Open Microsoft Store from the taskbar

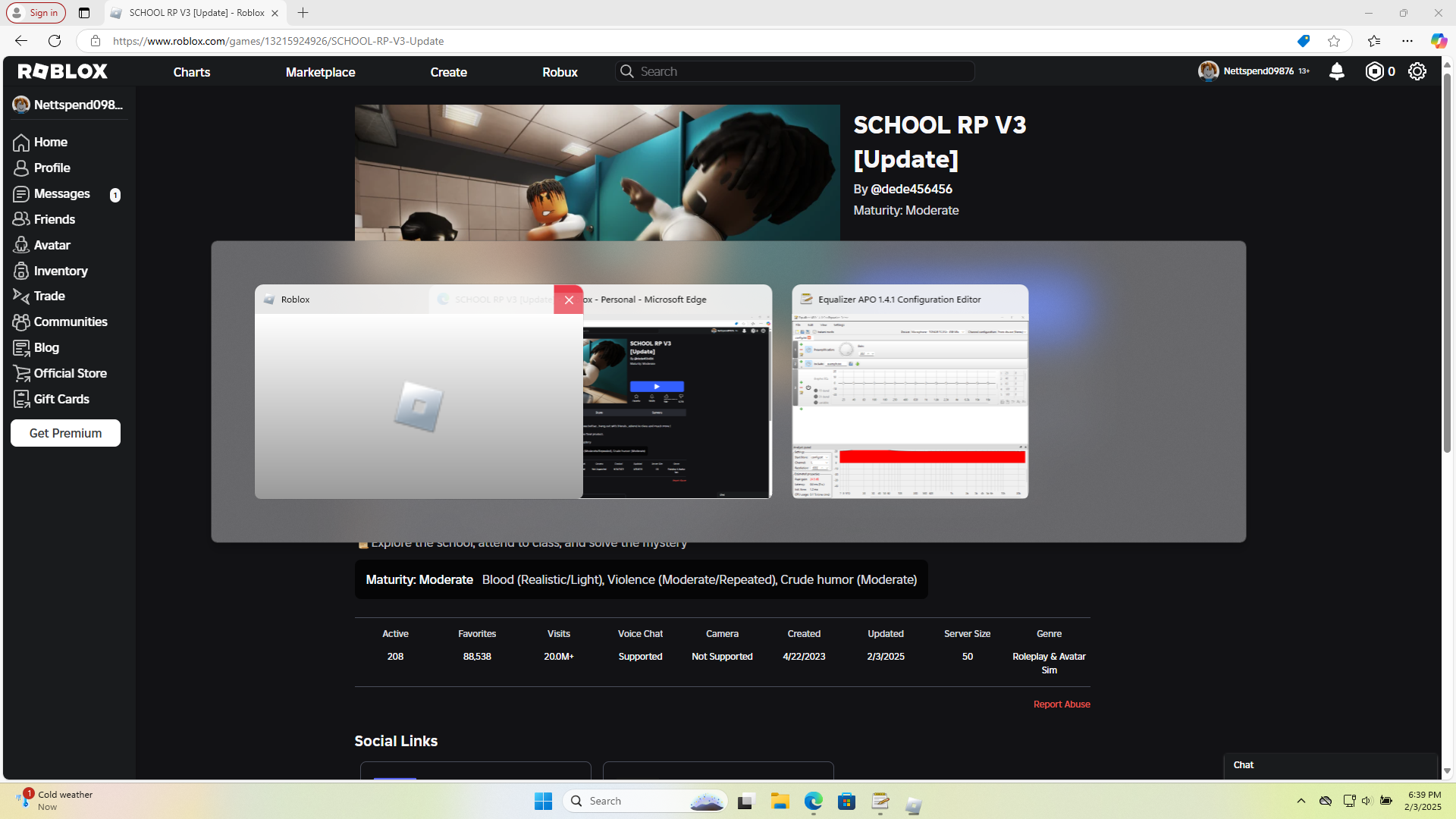(x=846, y=801)
